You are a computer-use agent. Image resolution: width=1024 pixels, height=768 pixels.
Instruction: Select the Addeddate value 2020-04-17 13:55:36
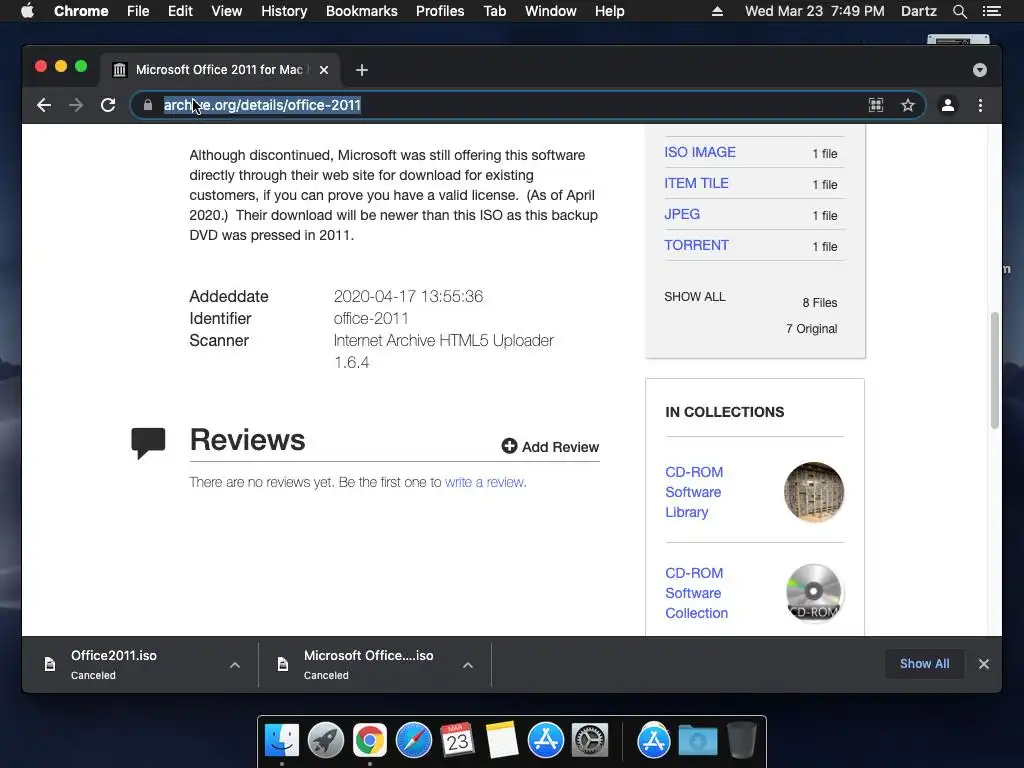tap(408, 296)
